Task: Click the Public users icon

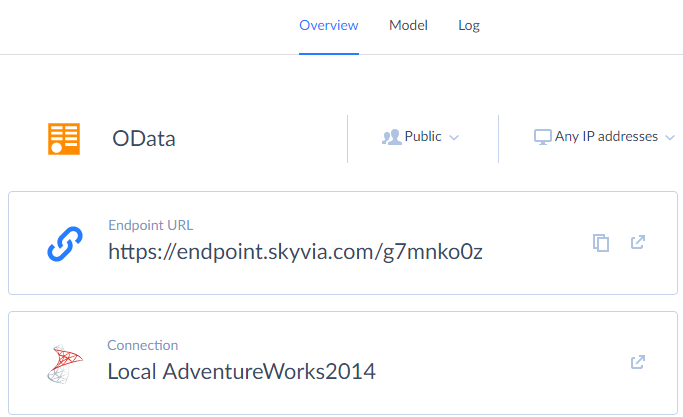Action: tap(392, 137)
